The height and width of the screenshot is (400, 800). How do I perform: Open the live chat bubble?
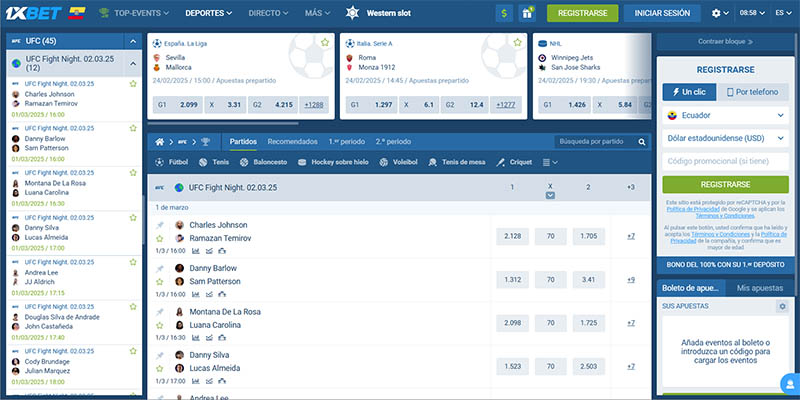(791, 384)
